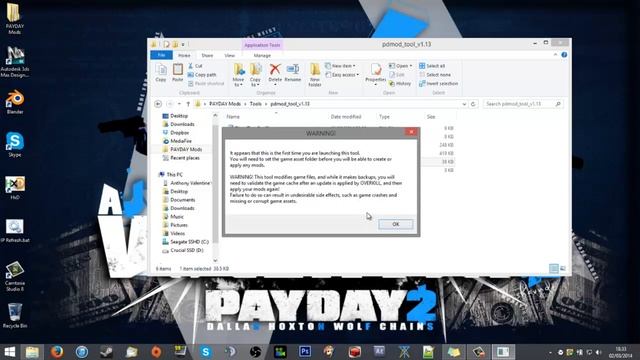This screenshot has height=360, width=640.
Task: Click the Rename icon in the ribbon
Action: (x=293, y=73)
